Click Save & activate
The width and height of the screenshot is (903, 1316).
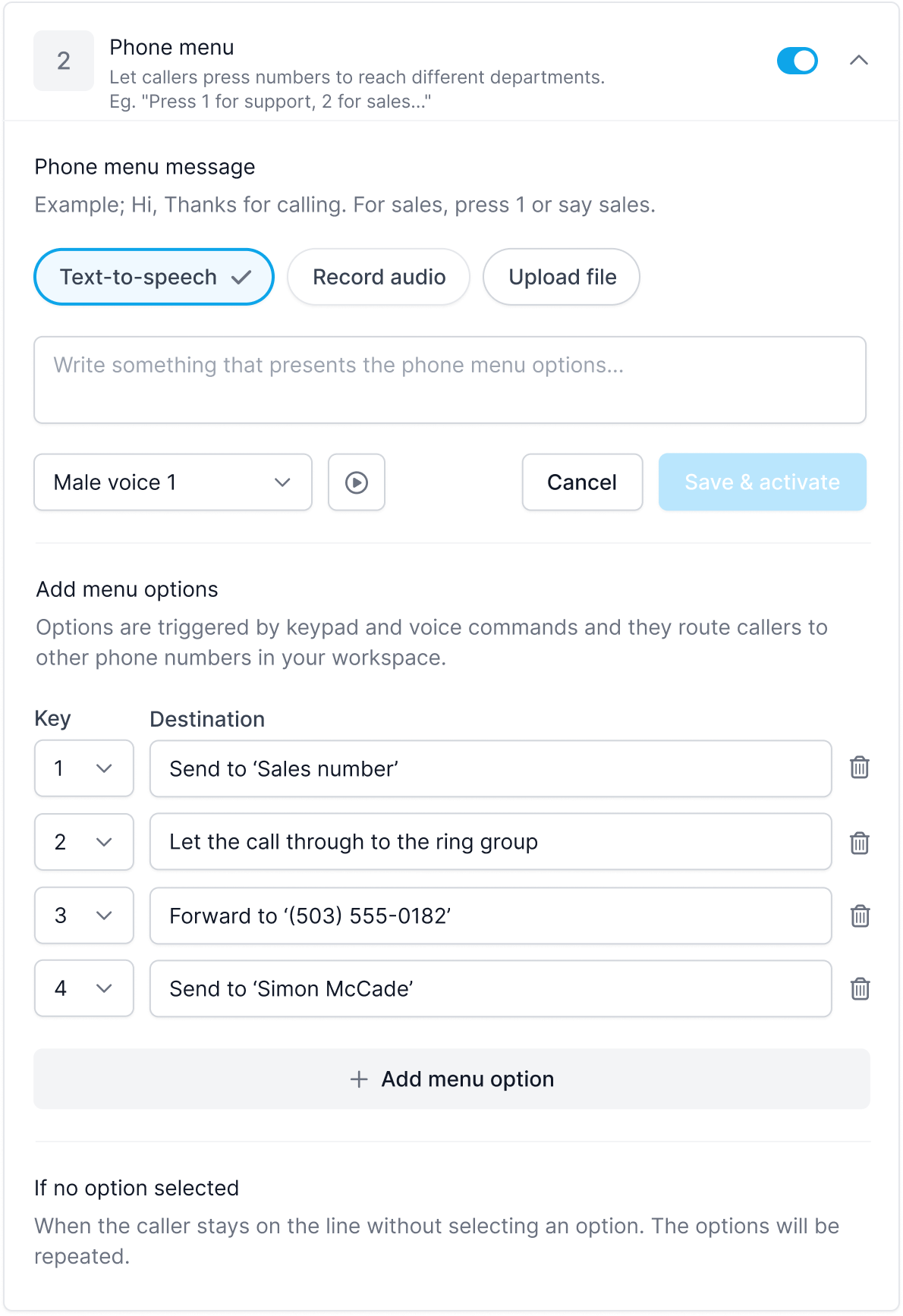click(762, 482)
